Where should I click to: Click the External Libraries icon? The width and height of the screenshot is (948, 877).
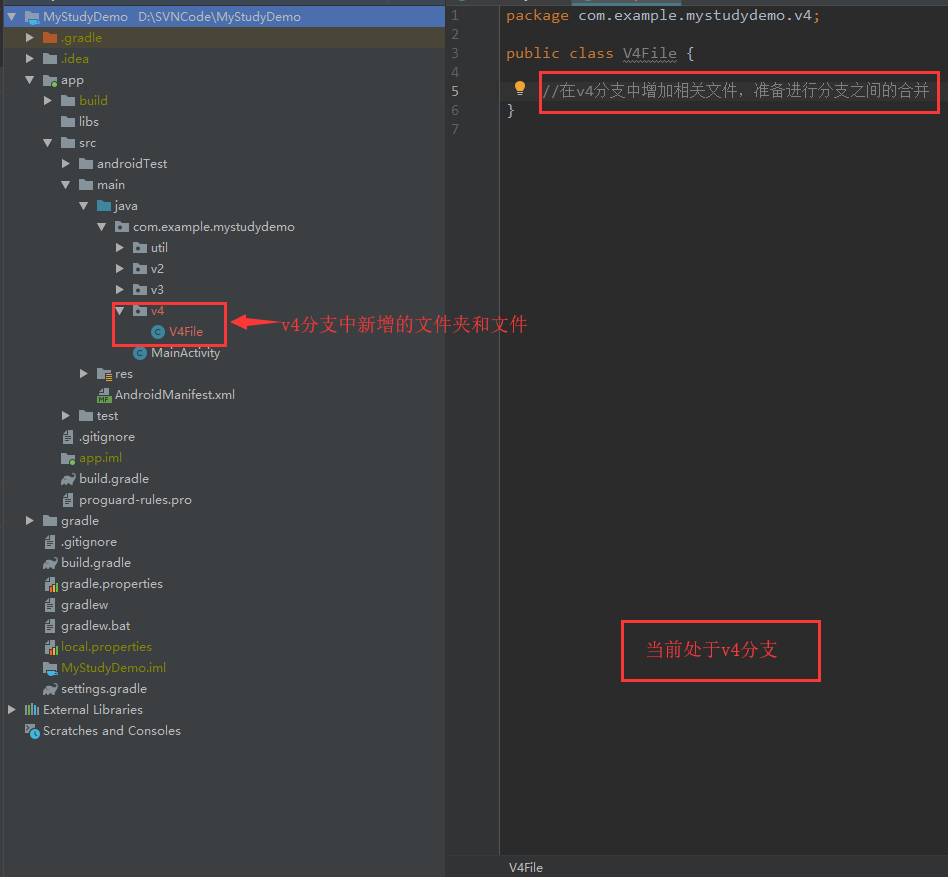pos(32,710)
